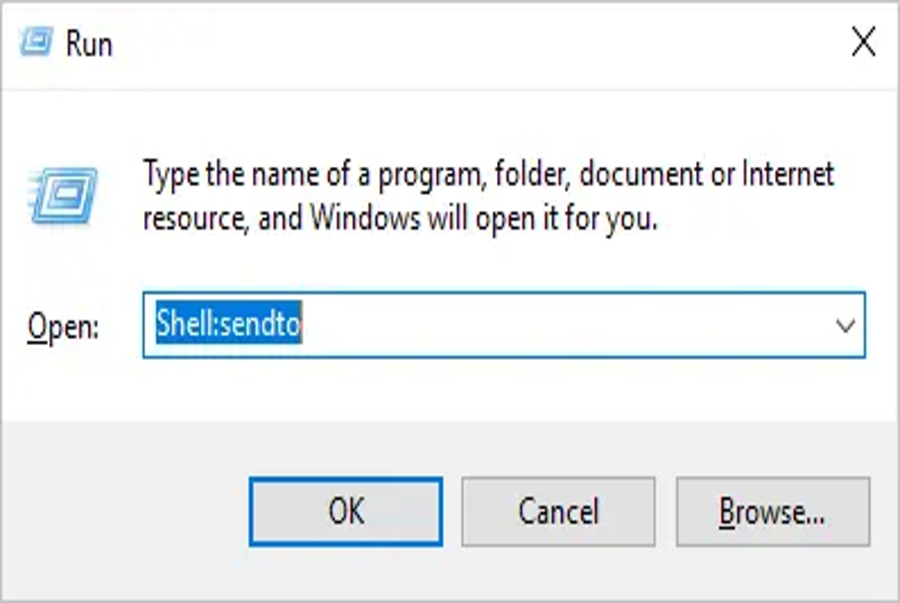Click the 'Type the name of a program' text

pyautogui.click(x=311, y=174)
